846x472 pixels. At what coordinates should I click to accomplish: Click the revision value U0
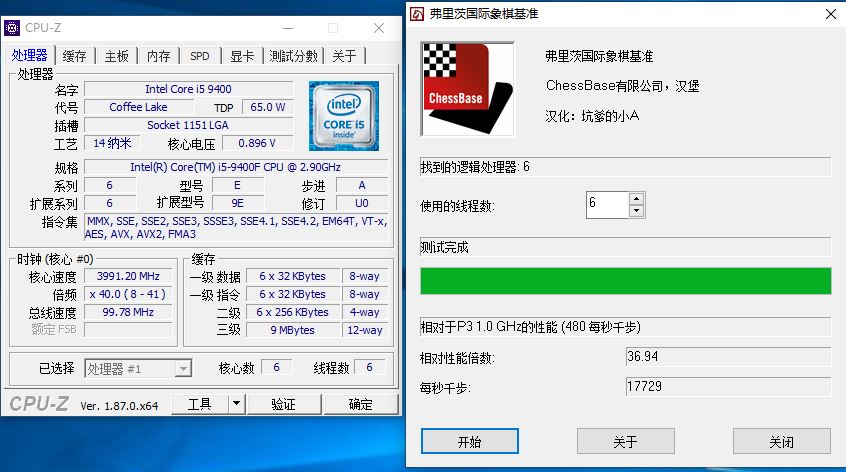(x=362, y=203)
